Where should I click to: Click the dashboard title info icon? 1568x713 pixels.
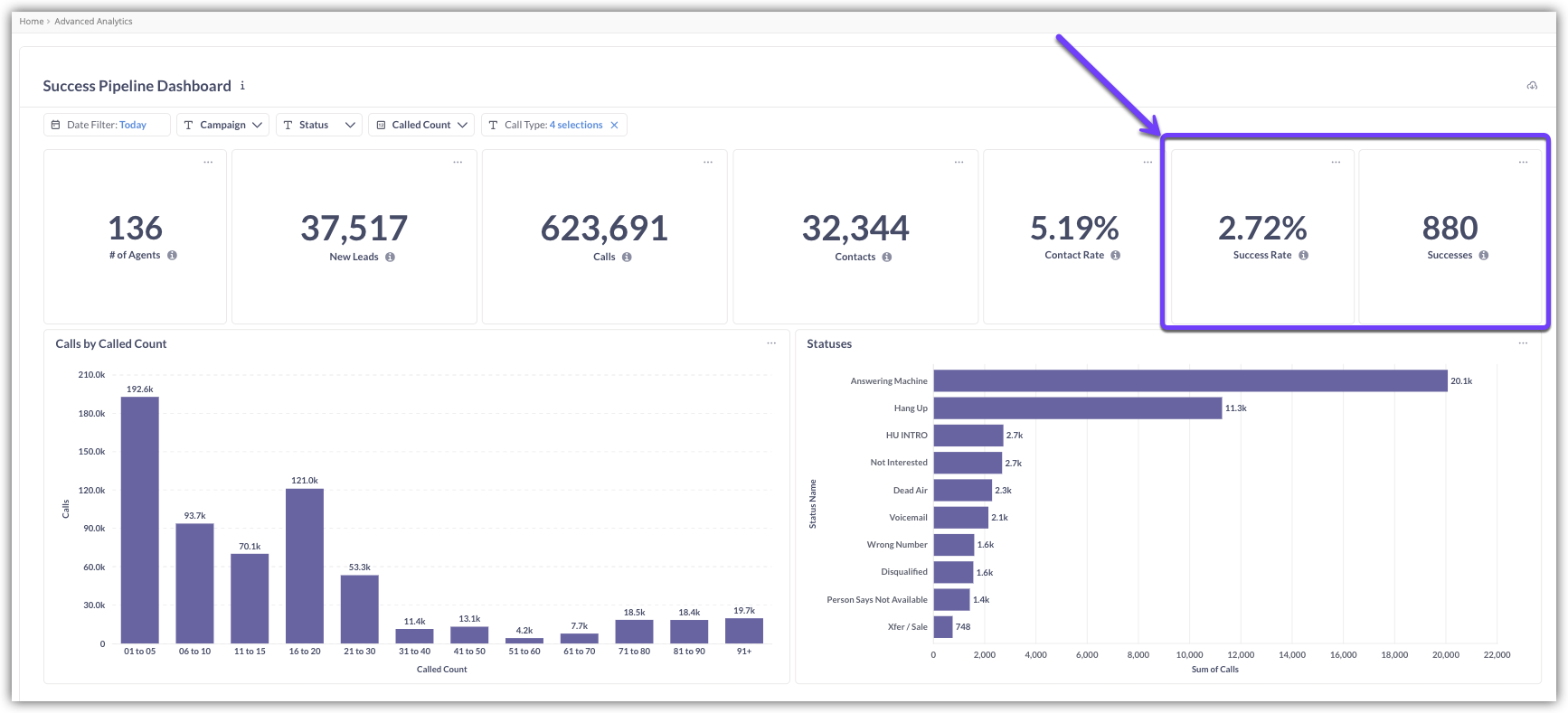coord(242,86)
